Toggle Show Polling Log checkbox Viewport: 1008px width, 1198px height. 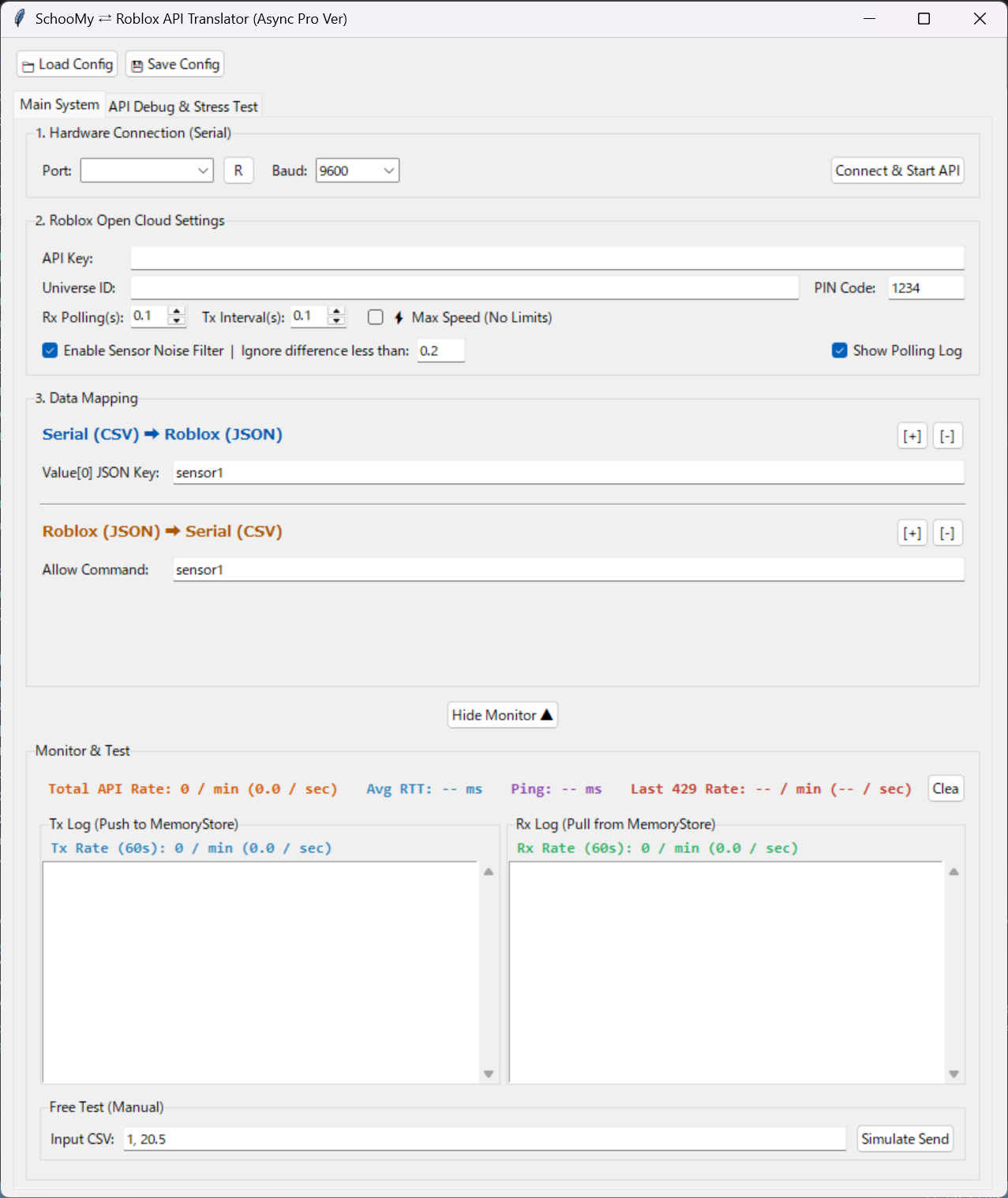click(x=840, y=350)
